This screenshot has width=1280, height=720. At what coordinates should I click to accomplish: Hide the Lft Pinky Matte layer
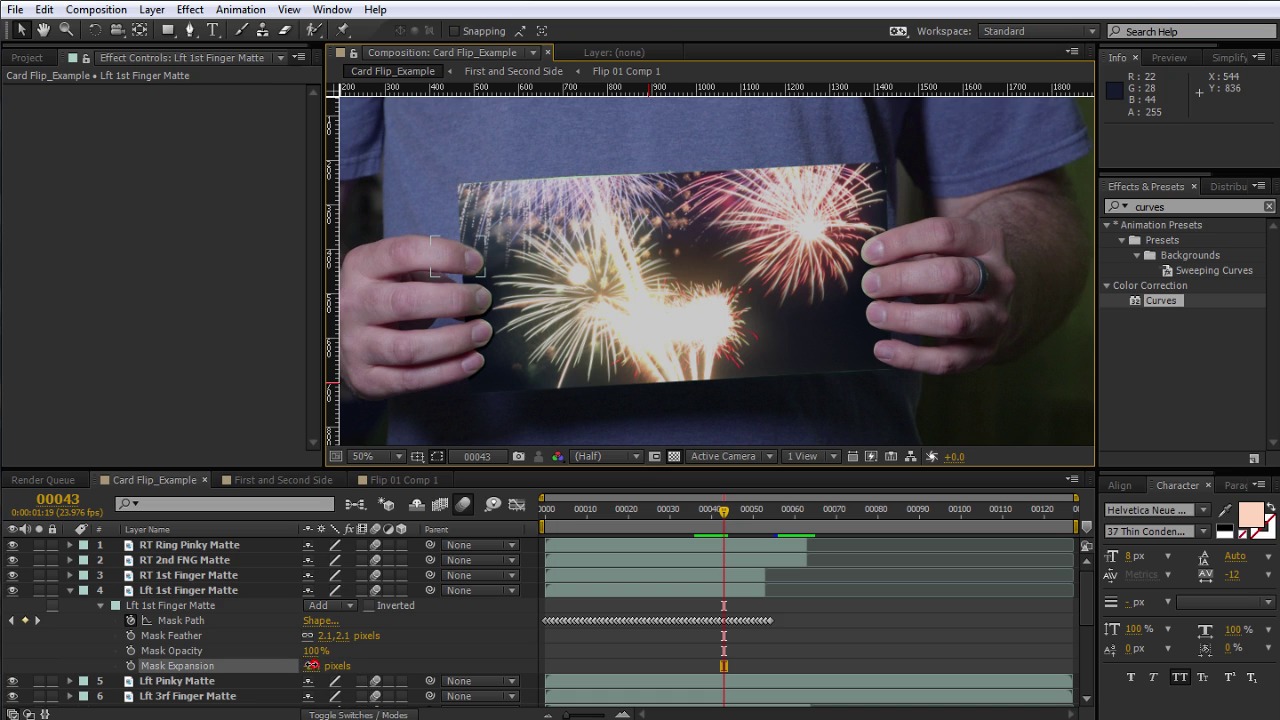coord(12,681)
